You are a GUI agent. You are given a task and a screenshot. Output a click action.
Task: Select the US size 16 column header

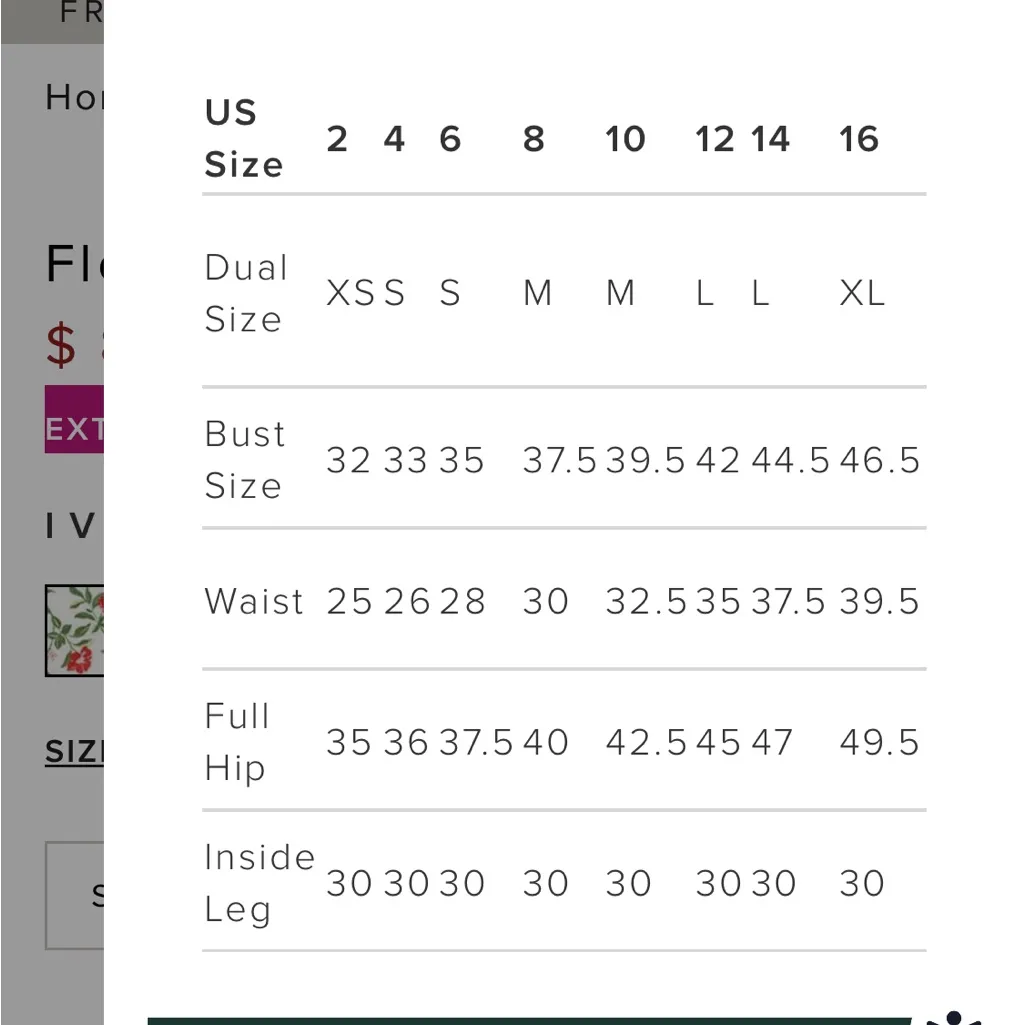click(859, 139)
